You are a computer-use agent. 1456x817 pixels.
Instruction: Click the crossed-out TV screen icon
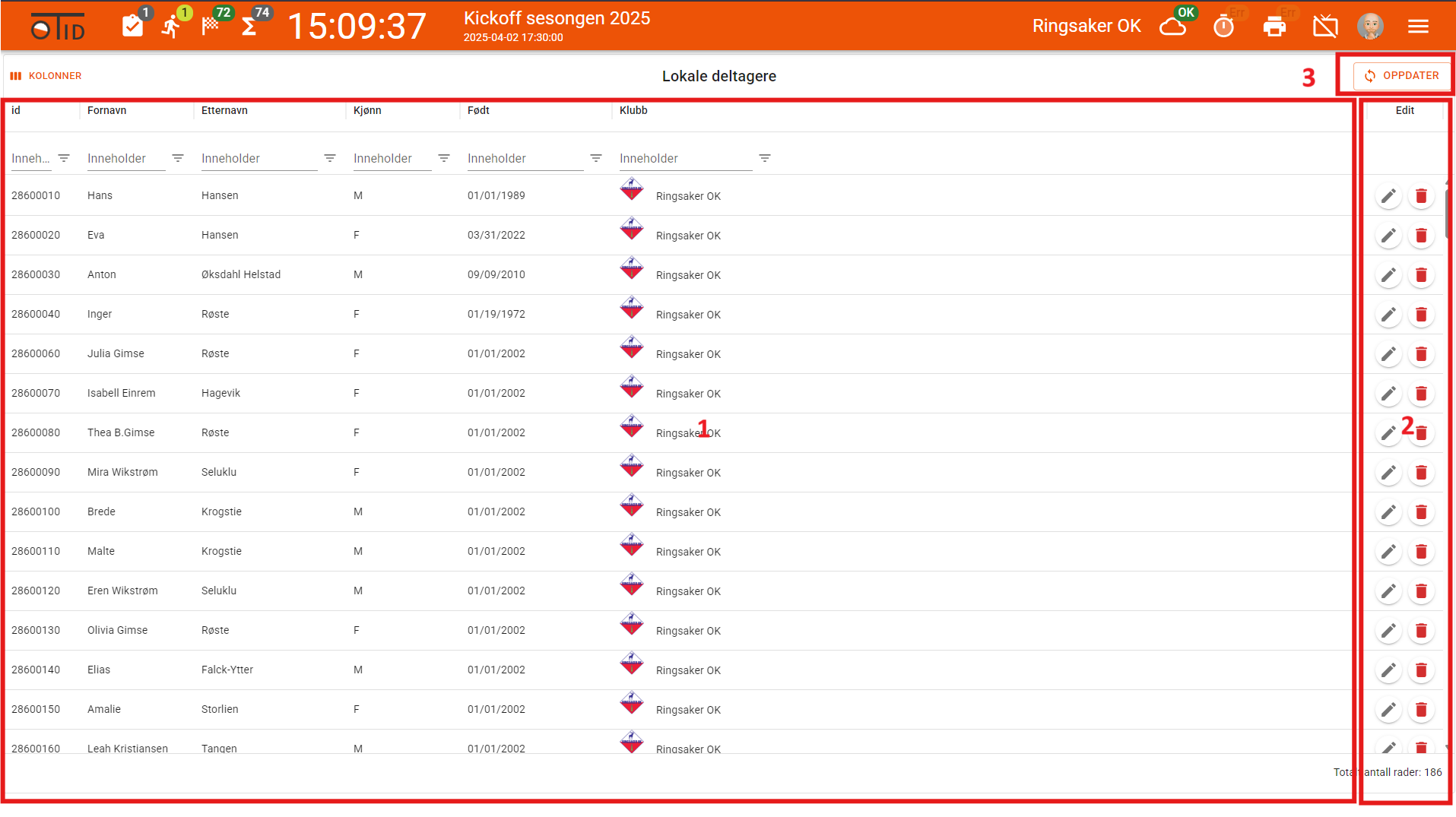(x=1325, y=27)
